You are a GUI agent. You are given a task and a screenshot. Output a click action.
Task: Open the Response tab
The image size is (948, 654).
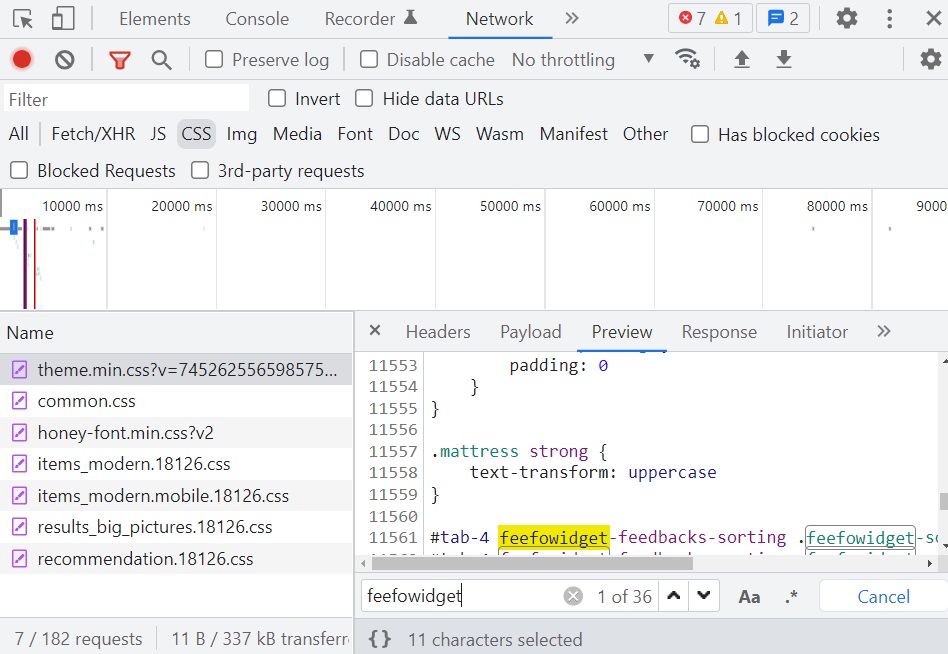718,331
